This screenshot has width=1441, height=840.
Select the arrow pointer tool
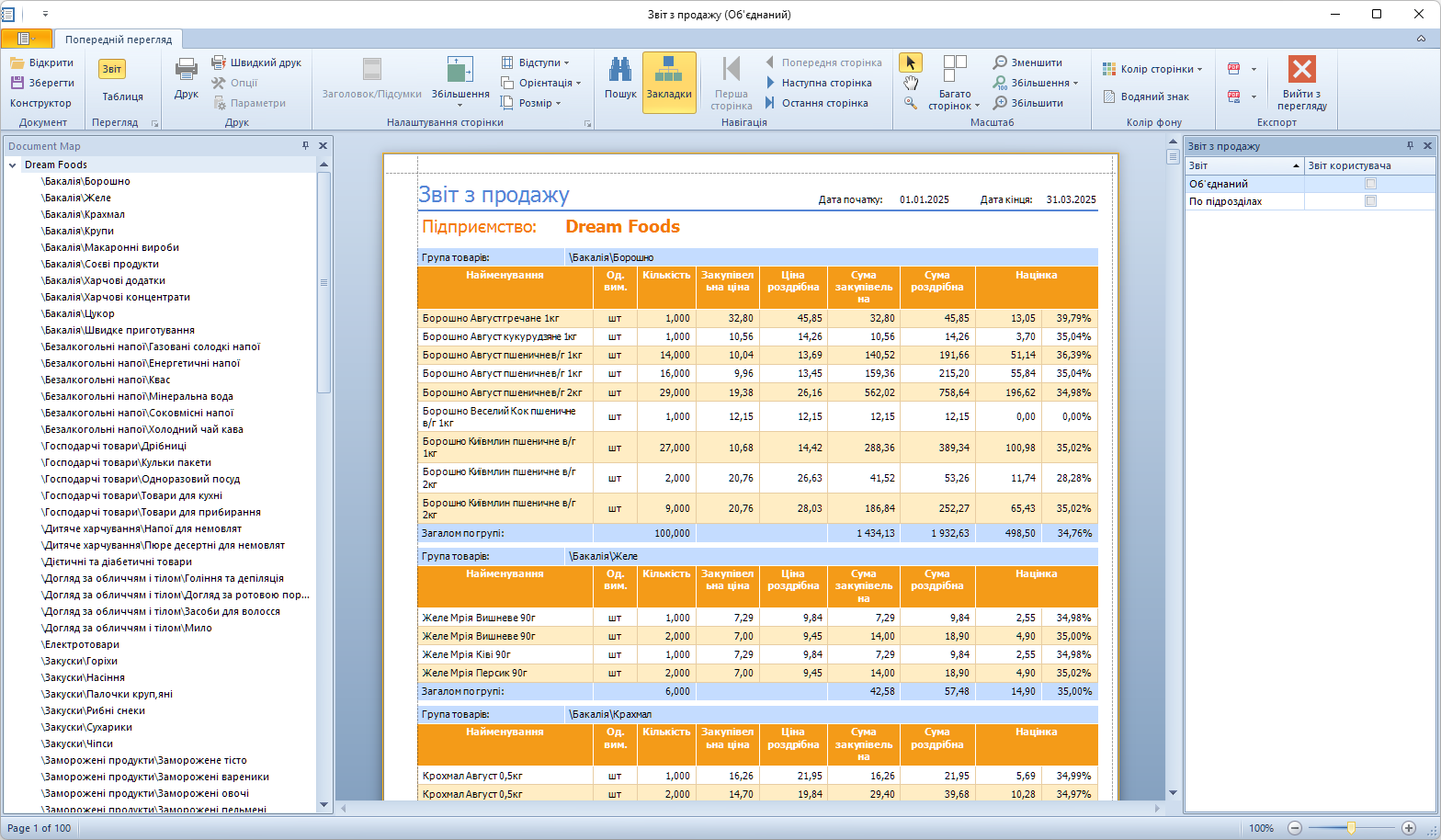point(910,62)
